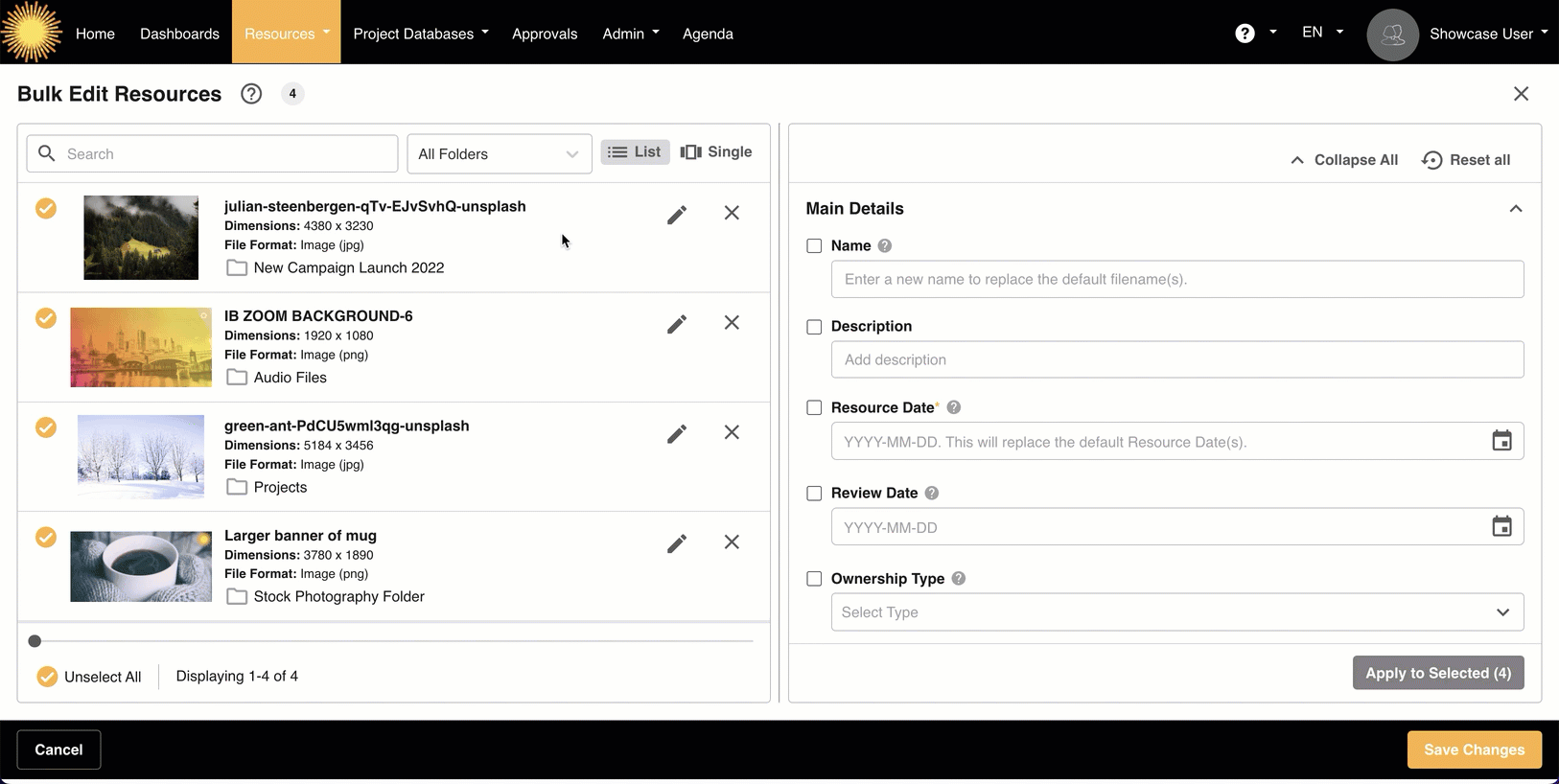Open the Resource Date calendar picker
Viewport: 1559px width, 784px height.
[x=1501, y=441]
